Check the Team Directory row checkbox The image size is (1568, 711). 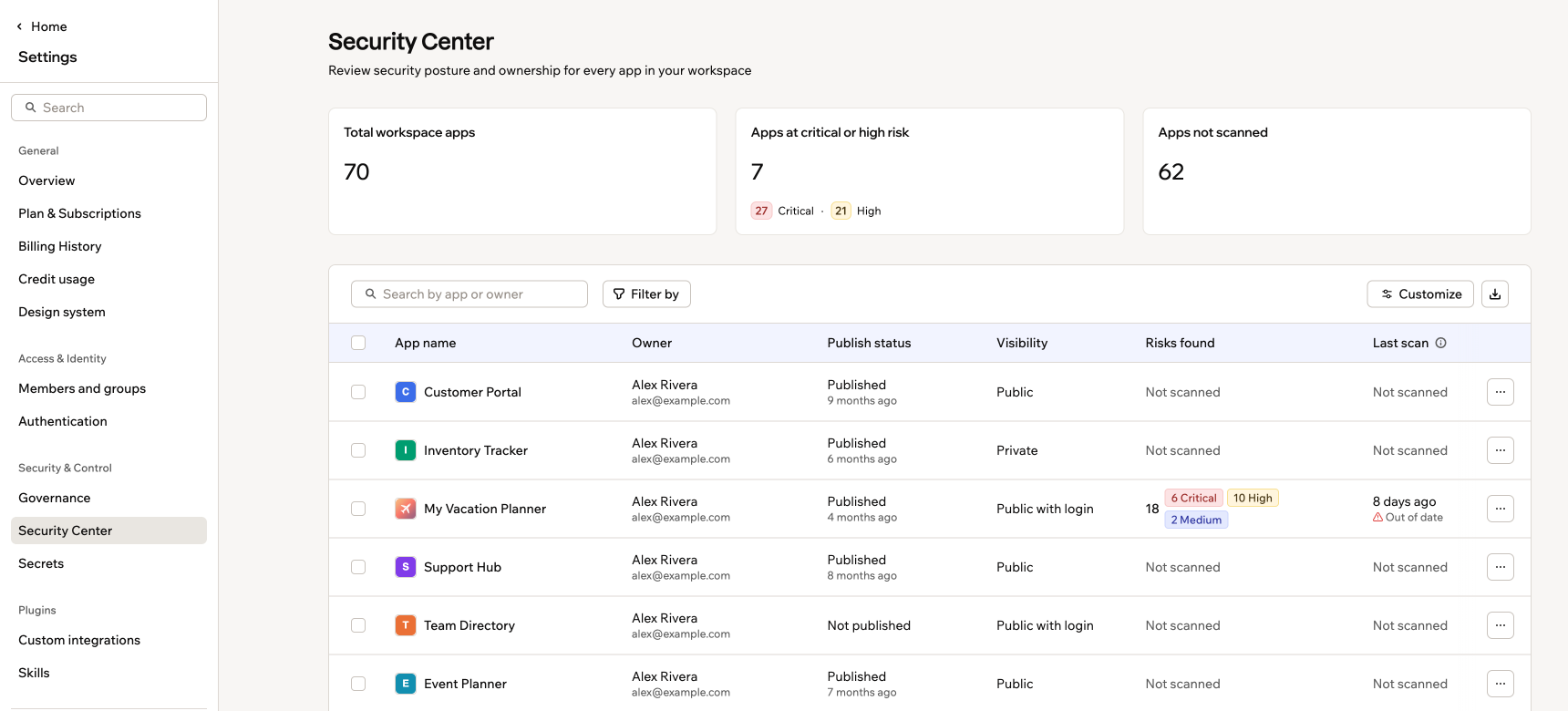[358, 625]
